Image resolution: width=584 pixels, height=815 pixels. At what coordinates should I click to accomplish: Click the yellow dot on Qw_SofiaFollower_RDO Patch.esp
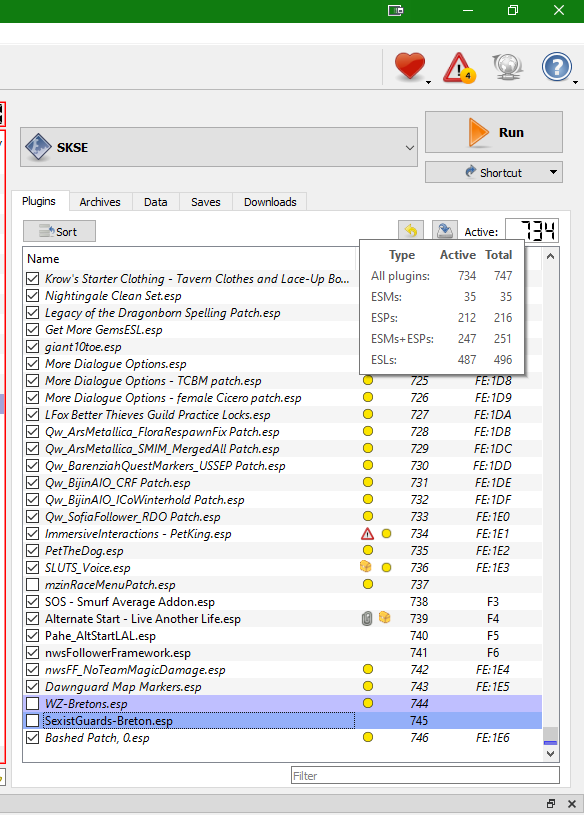tap(368, 516)
